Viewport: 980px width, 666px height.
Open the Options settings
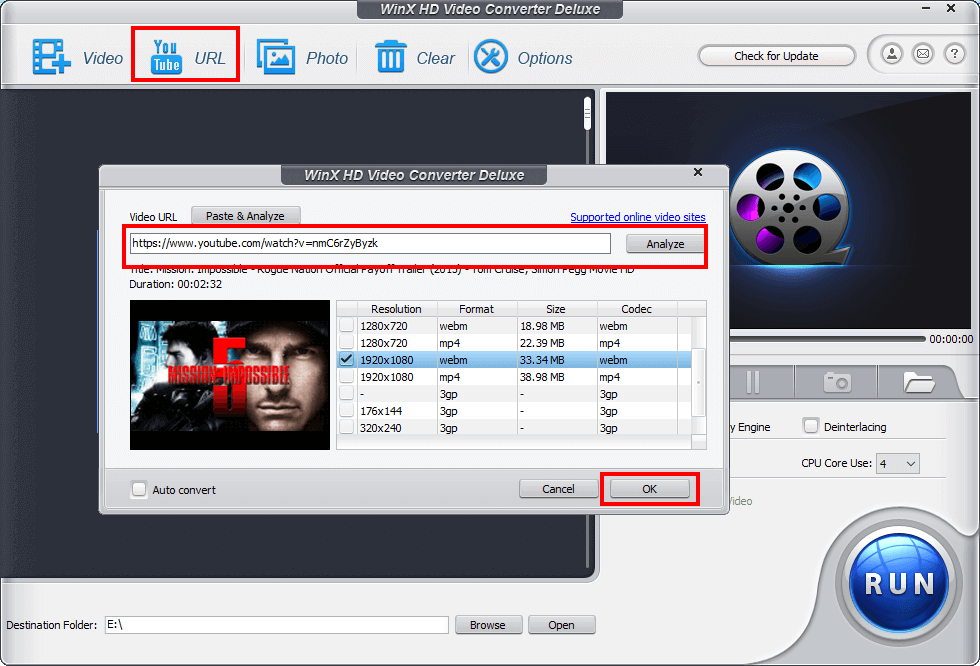click(523, 57)
